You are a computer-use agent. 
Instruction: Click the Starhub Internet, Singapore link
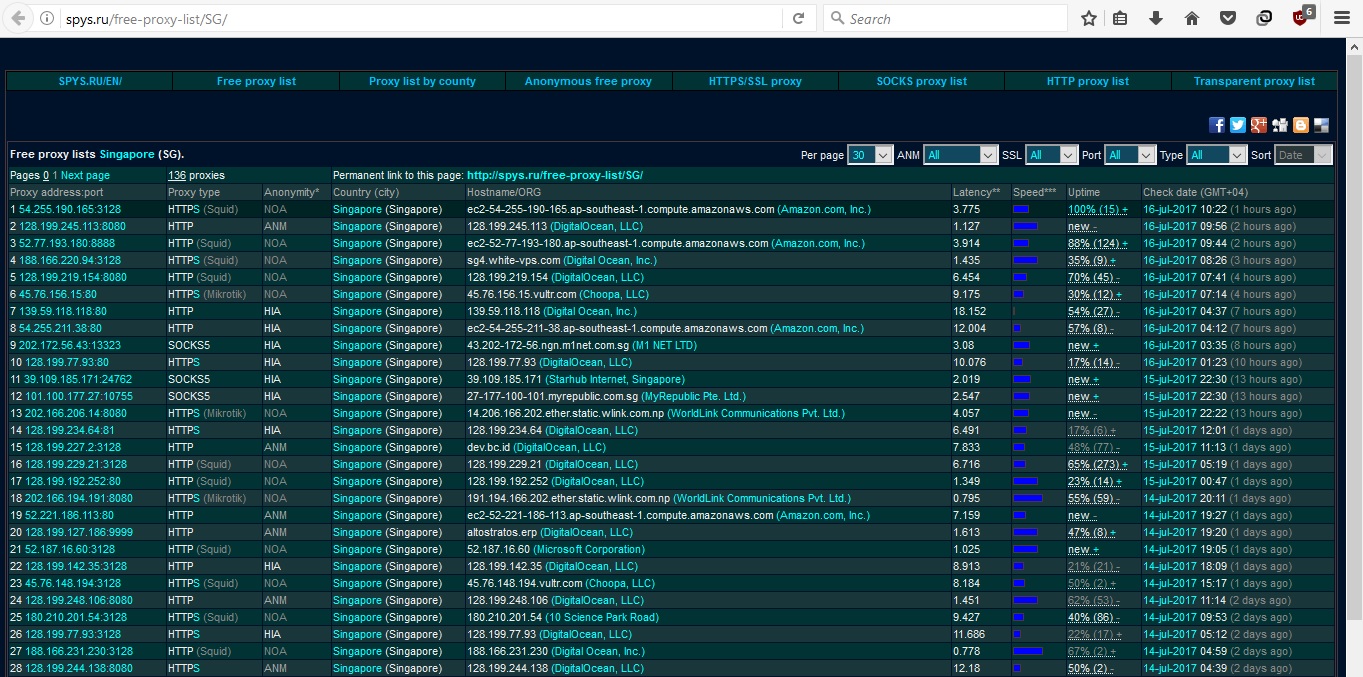(615, 379)
